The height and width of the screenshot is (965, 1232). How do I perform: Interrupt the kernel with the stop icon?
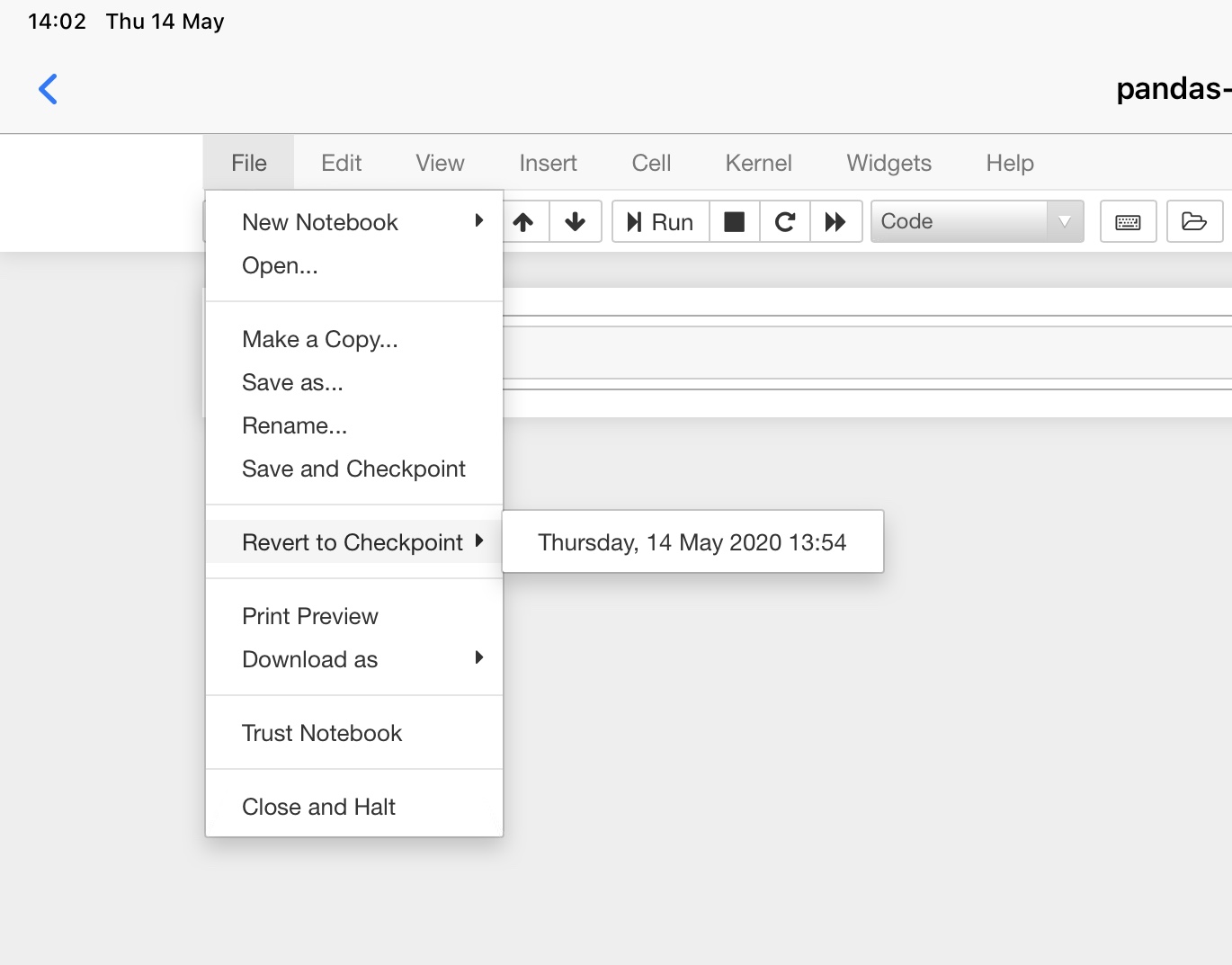(735, 221)
